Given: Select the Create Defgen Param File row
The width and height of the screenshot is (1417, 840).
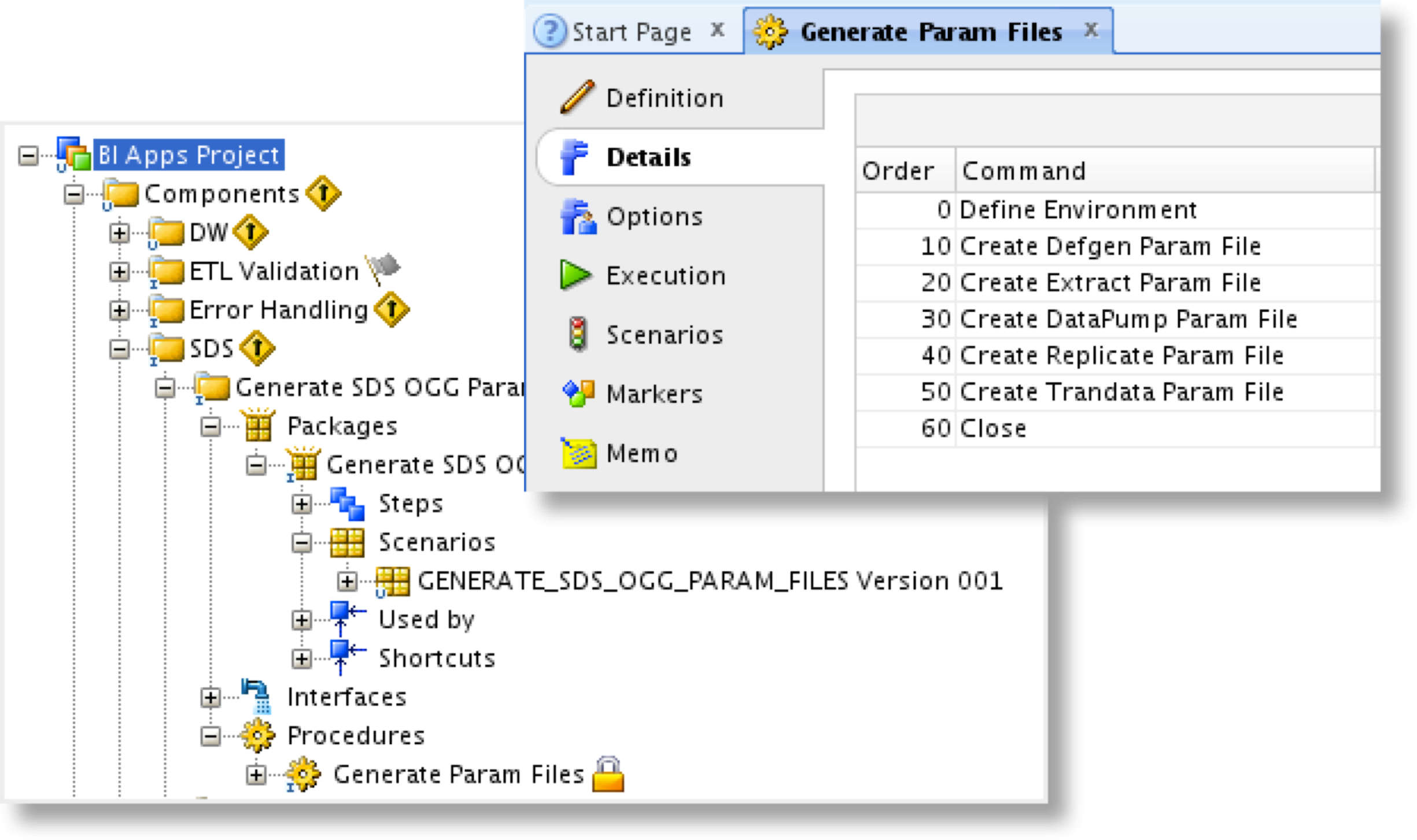Looking at the screenshot, I should [x=1115, y=247].
